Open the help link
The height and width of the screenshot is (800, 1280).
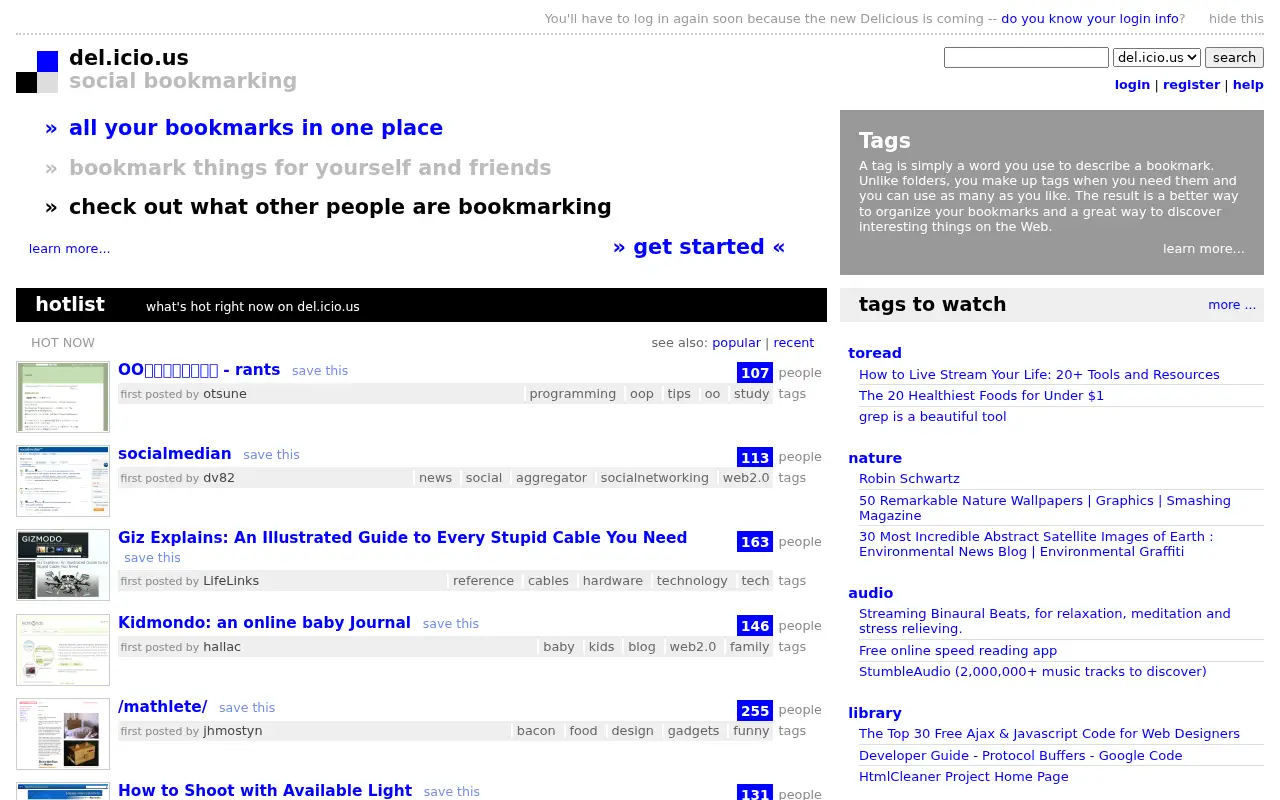[1248, 85]
